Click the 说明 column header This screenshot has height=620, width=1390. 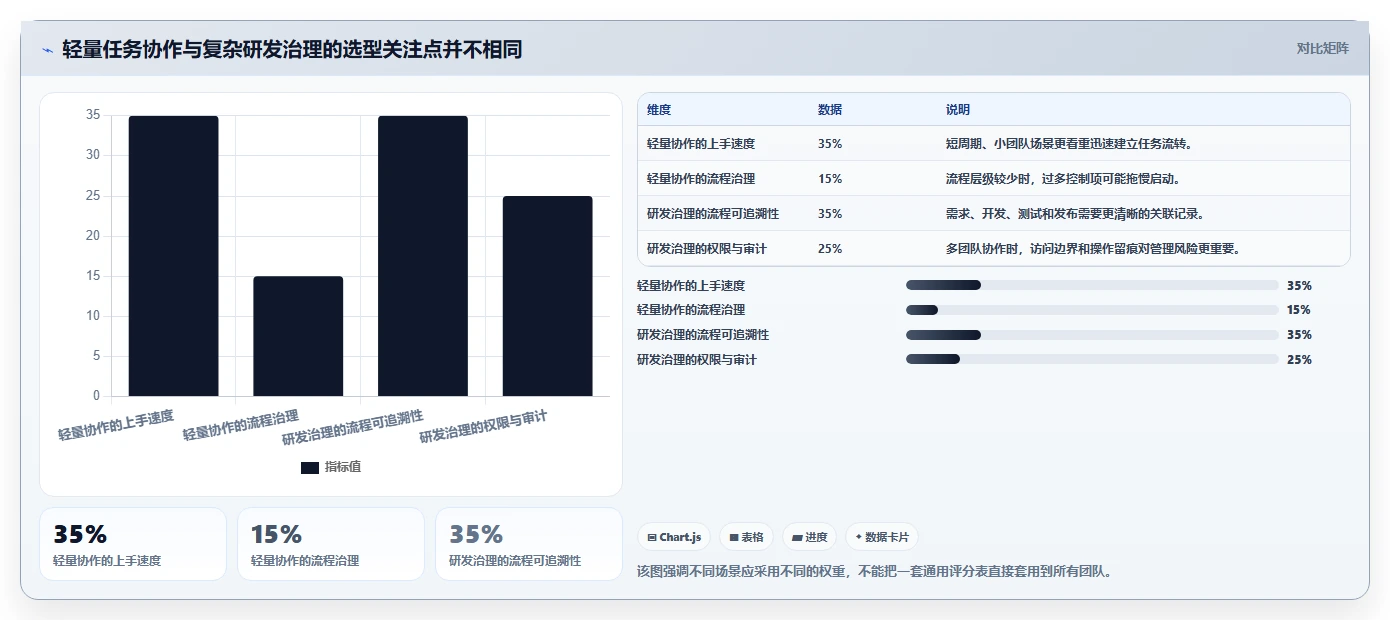point(958,110)
